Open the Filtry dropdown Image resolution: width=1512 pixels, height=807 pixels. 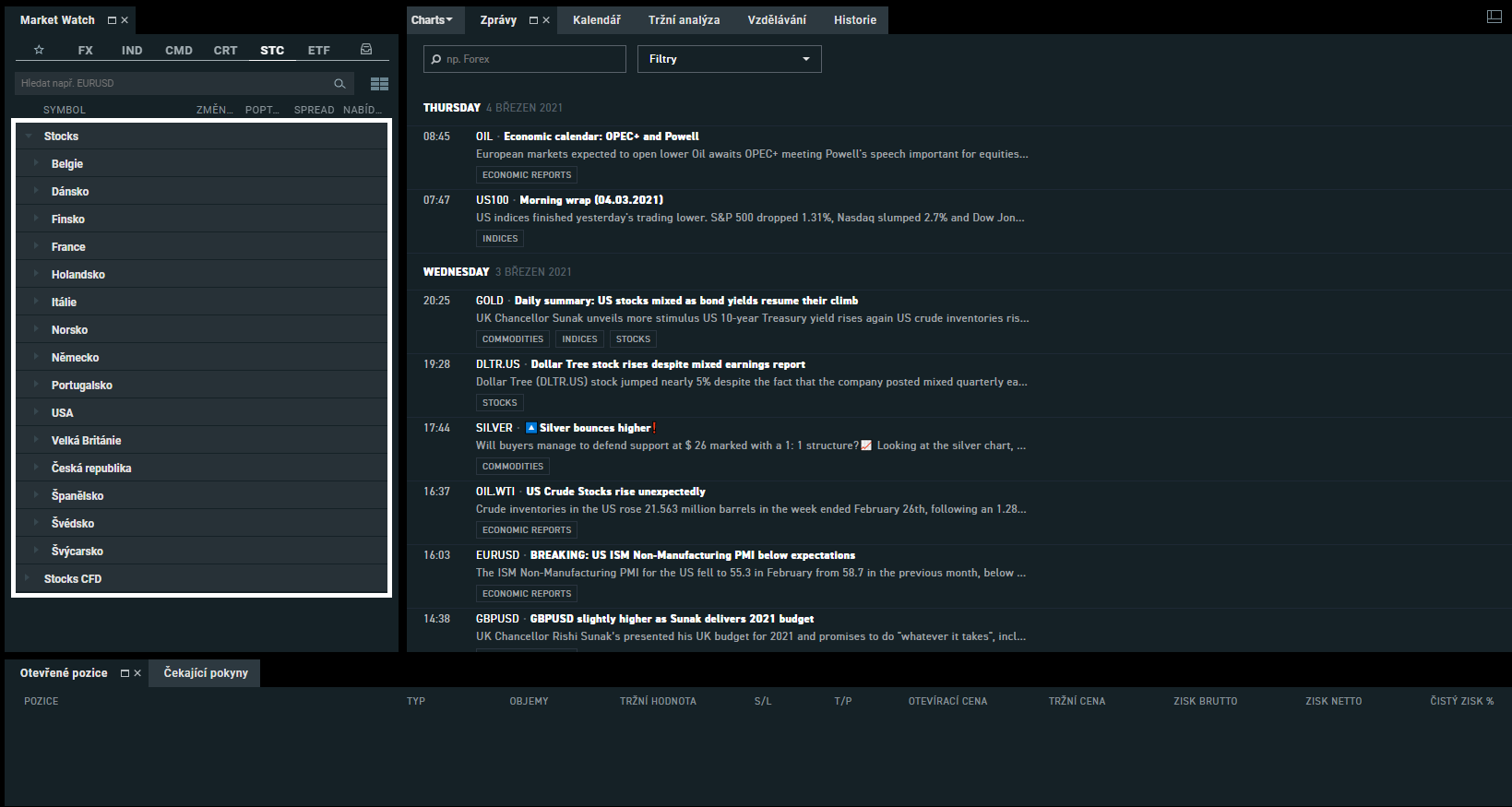pyautogui.click(x=730, y=59)
